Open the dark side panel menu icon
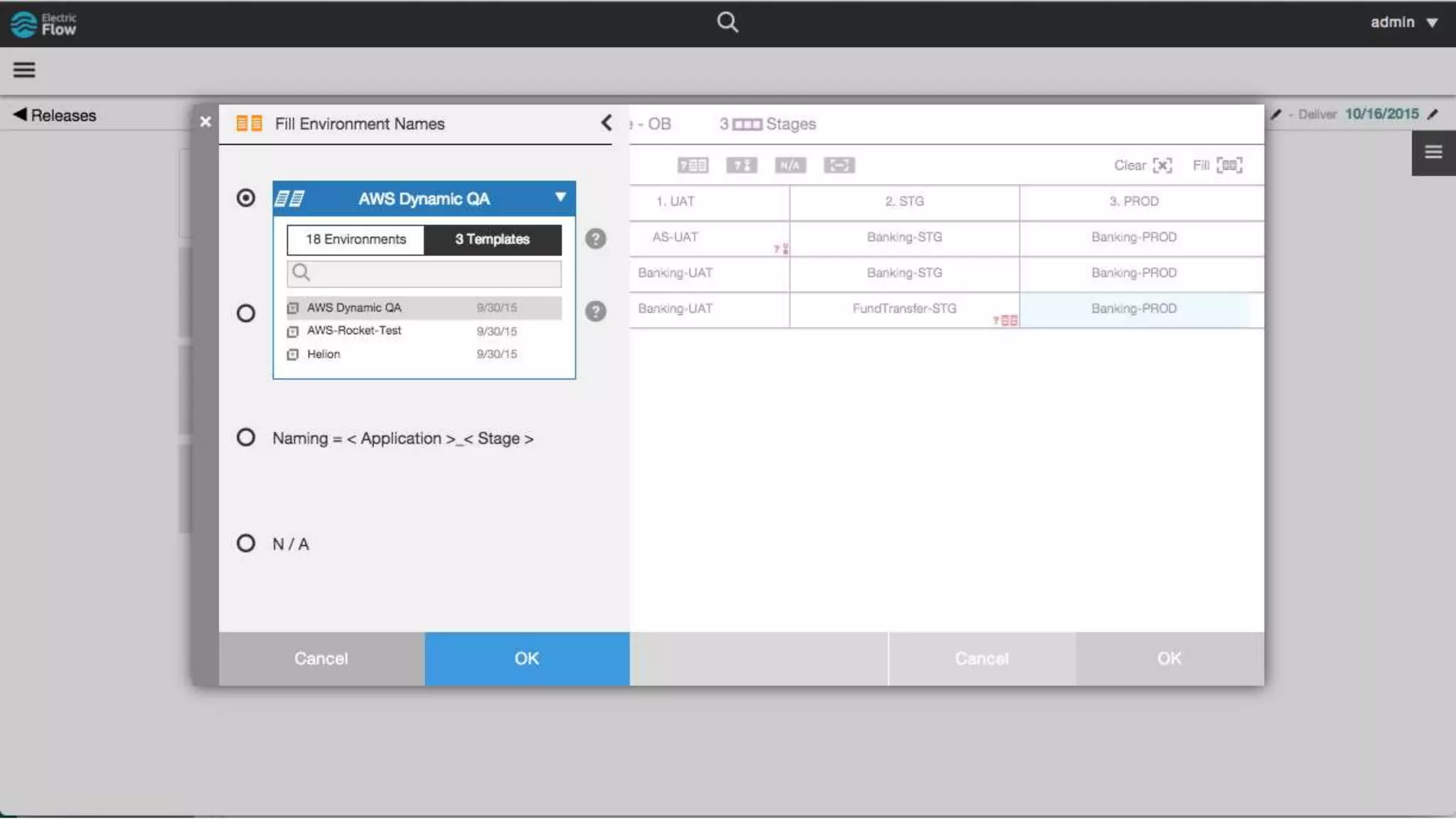The height and width of the screenshot is (819, 1456). [x=1433, y=152]
